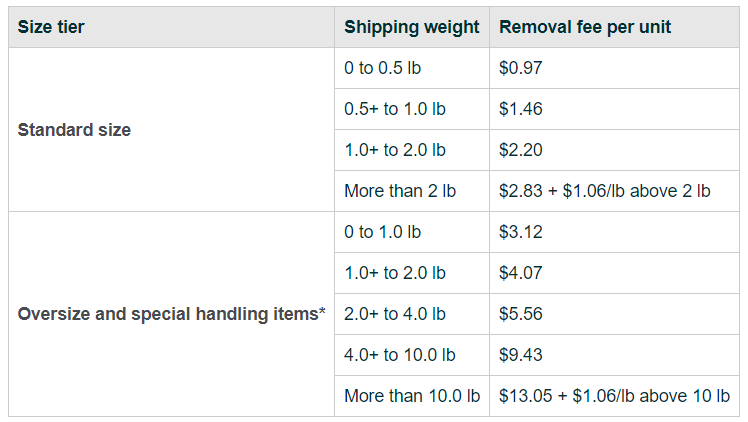Click the Removal fee per unit header
The height and width of the screenshot is (422, 748).
click(x=585, y=27)
